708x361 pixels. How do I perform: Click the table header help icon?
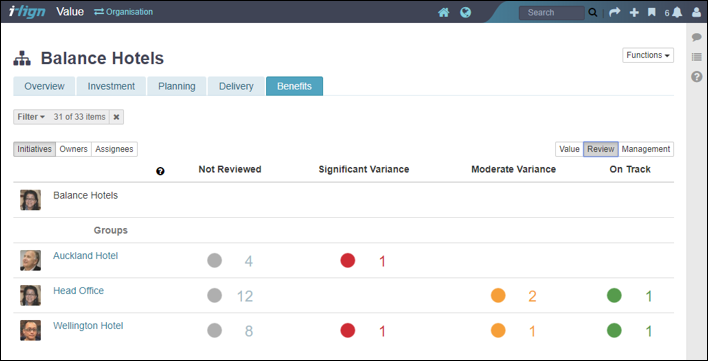click(x=160, y=171)
